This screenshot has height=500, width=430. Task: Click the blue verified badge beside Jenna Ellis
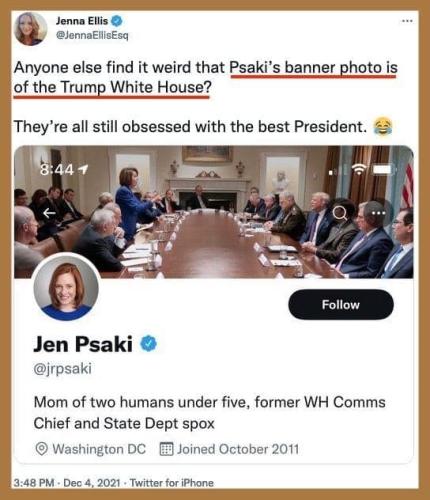[x=116, y=21]
